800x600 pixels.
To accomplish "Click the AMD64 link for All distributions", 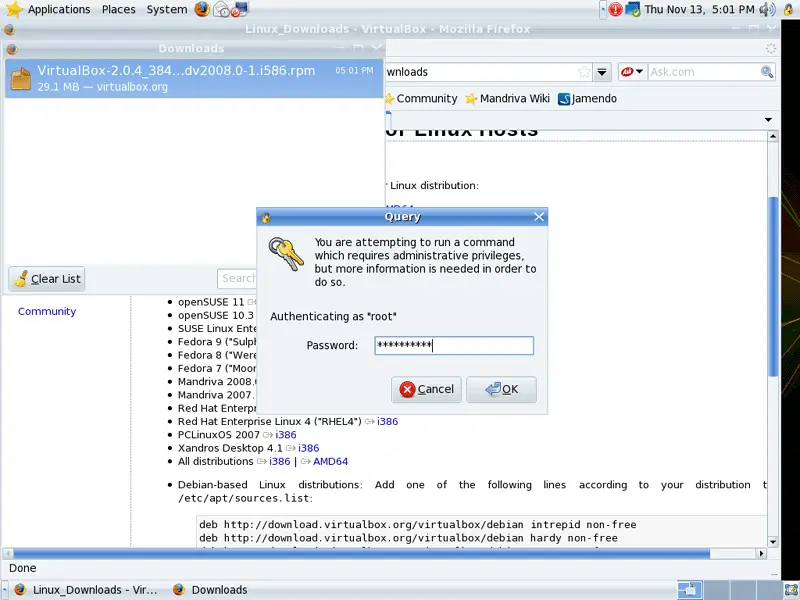I will coord(330,461).
